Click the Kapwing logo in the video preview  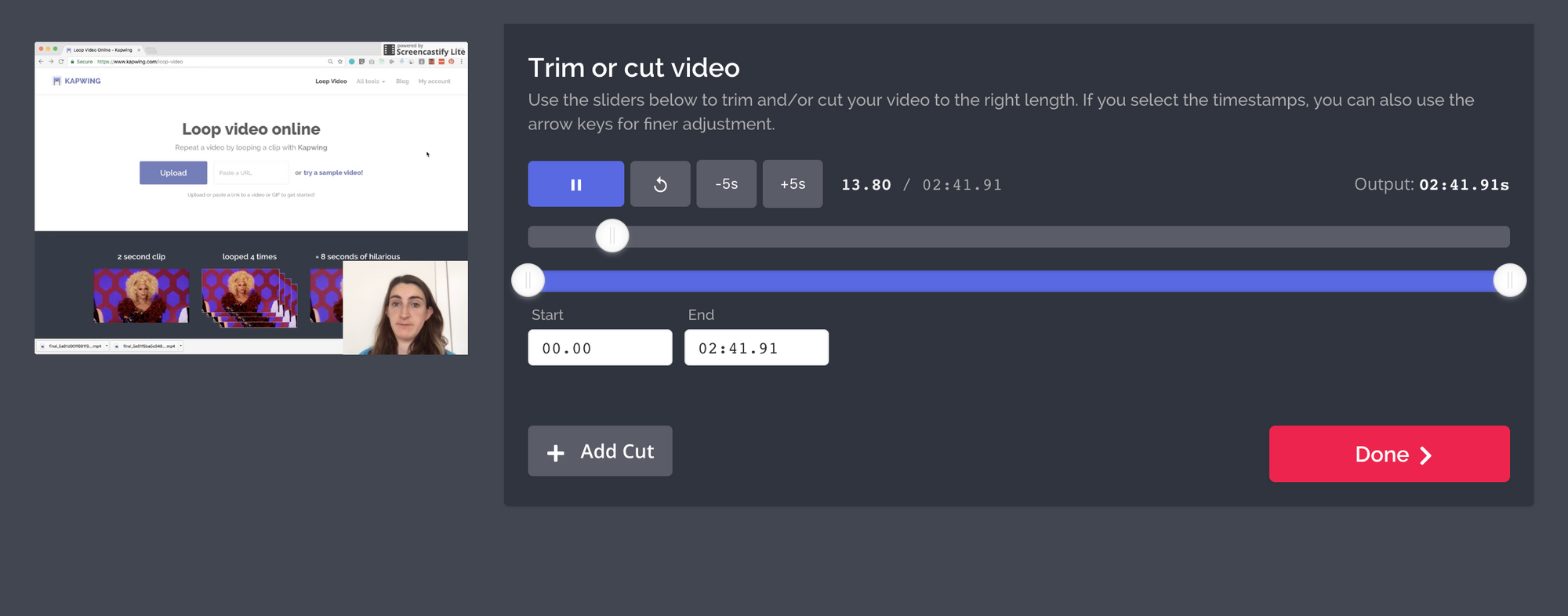click(x=77, y=81)
